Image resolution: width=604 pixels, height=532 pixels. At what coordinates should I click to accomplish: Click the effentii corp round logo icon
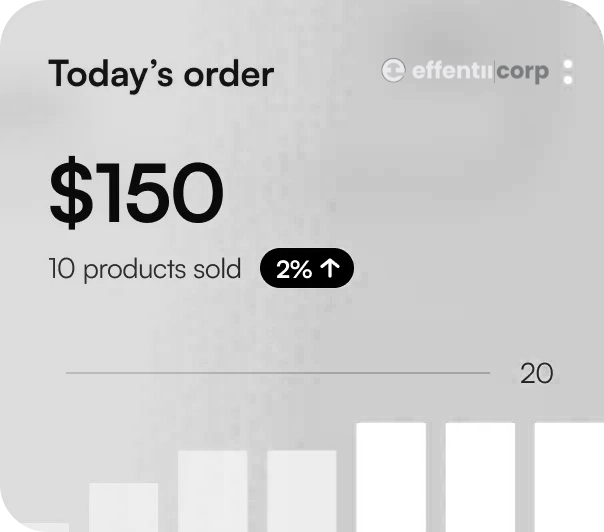tap(393, 71)
